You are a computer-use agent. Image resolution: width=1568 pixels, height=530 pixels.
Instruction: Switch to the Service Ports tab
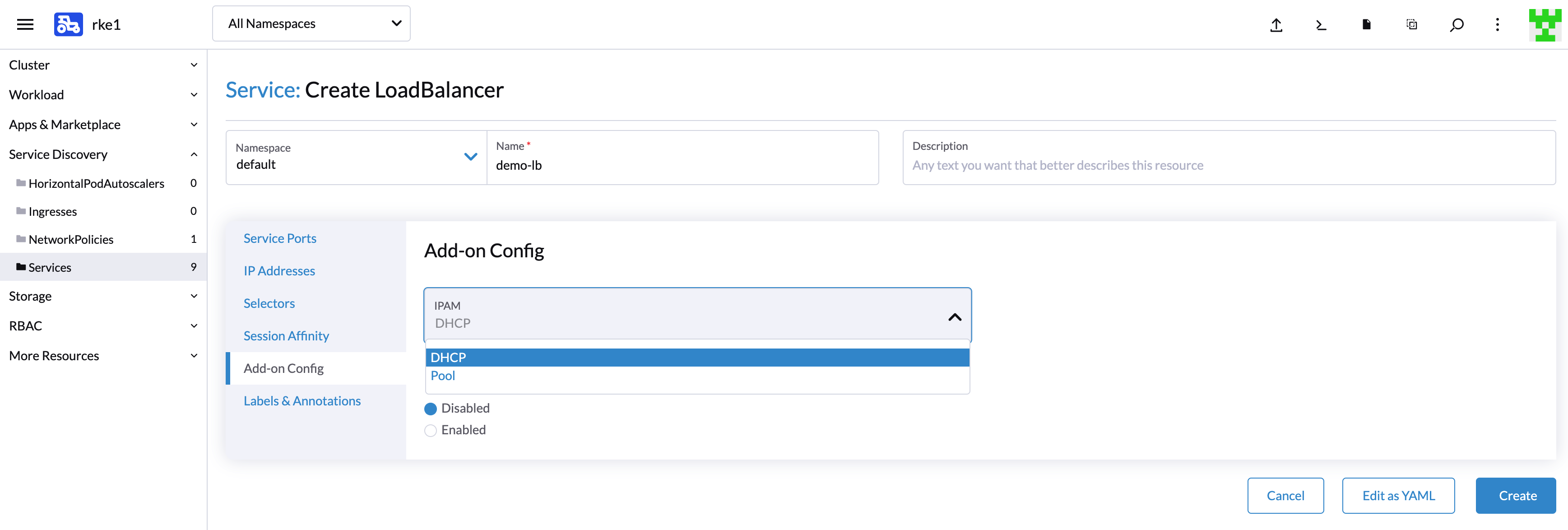point(280,238)
